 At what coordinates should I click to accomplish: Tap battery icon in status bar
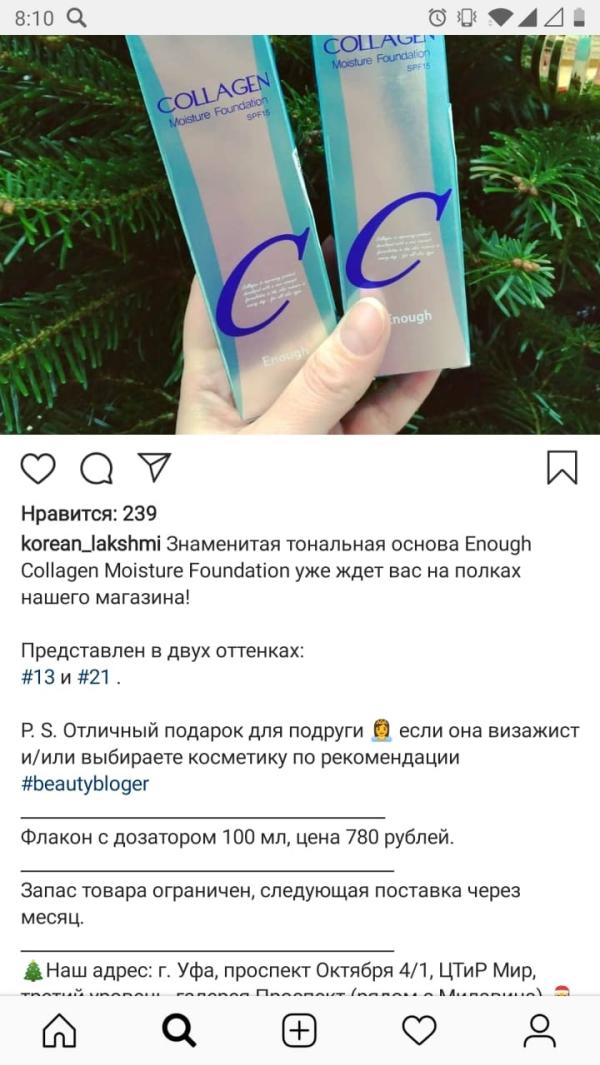tap(579, 17)
